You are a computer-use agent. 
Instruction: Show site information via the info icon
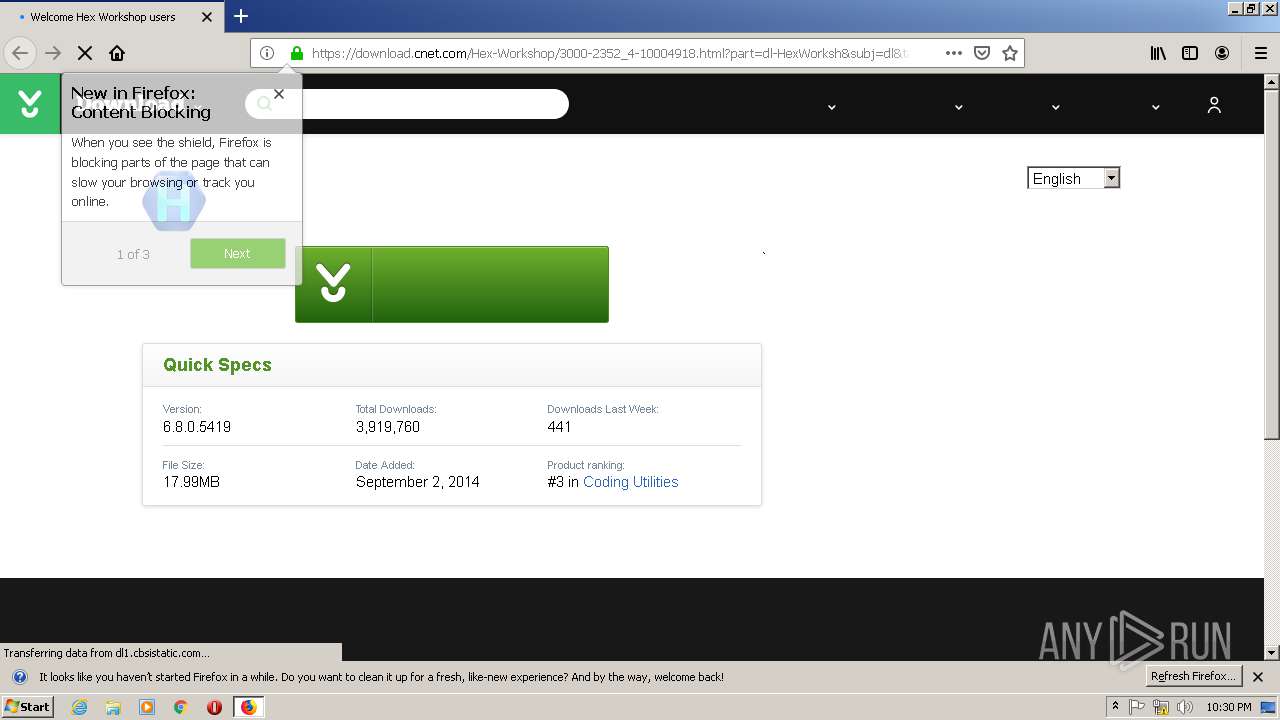coord(267,53)
